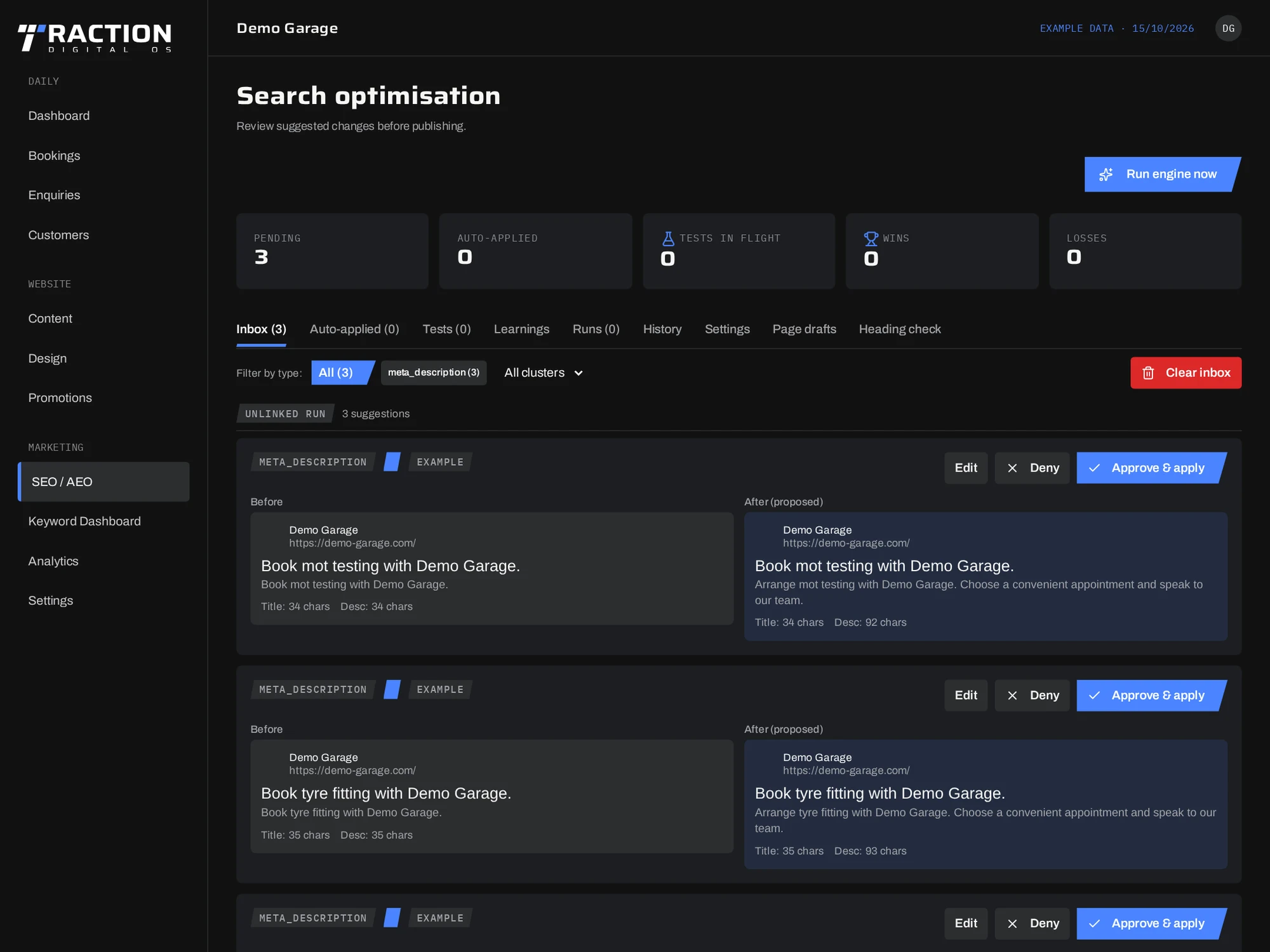The height and width of the screenshot is (952, 1270).
Task: Open the Runs (0) tab
Action: (x=596, y=329)
